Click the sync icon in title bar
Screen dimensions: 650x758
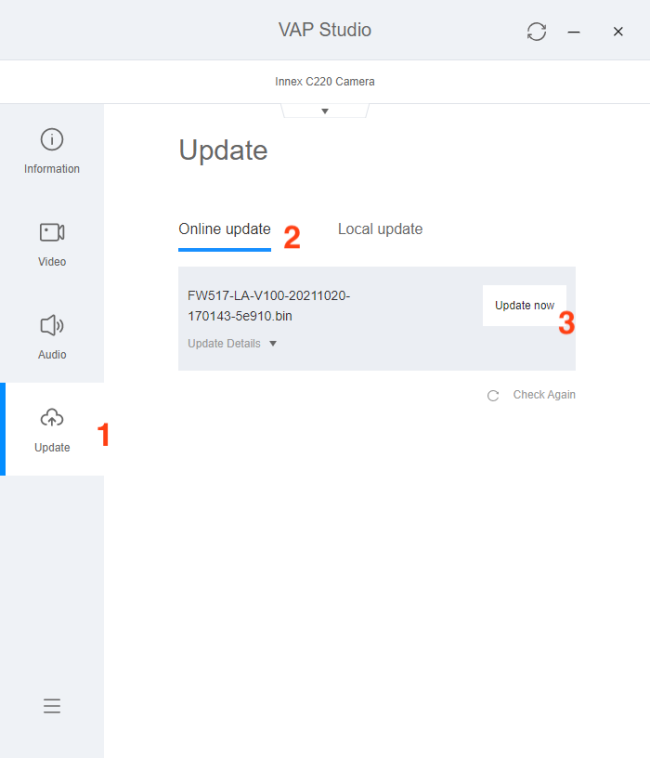point(537,32)
